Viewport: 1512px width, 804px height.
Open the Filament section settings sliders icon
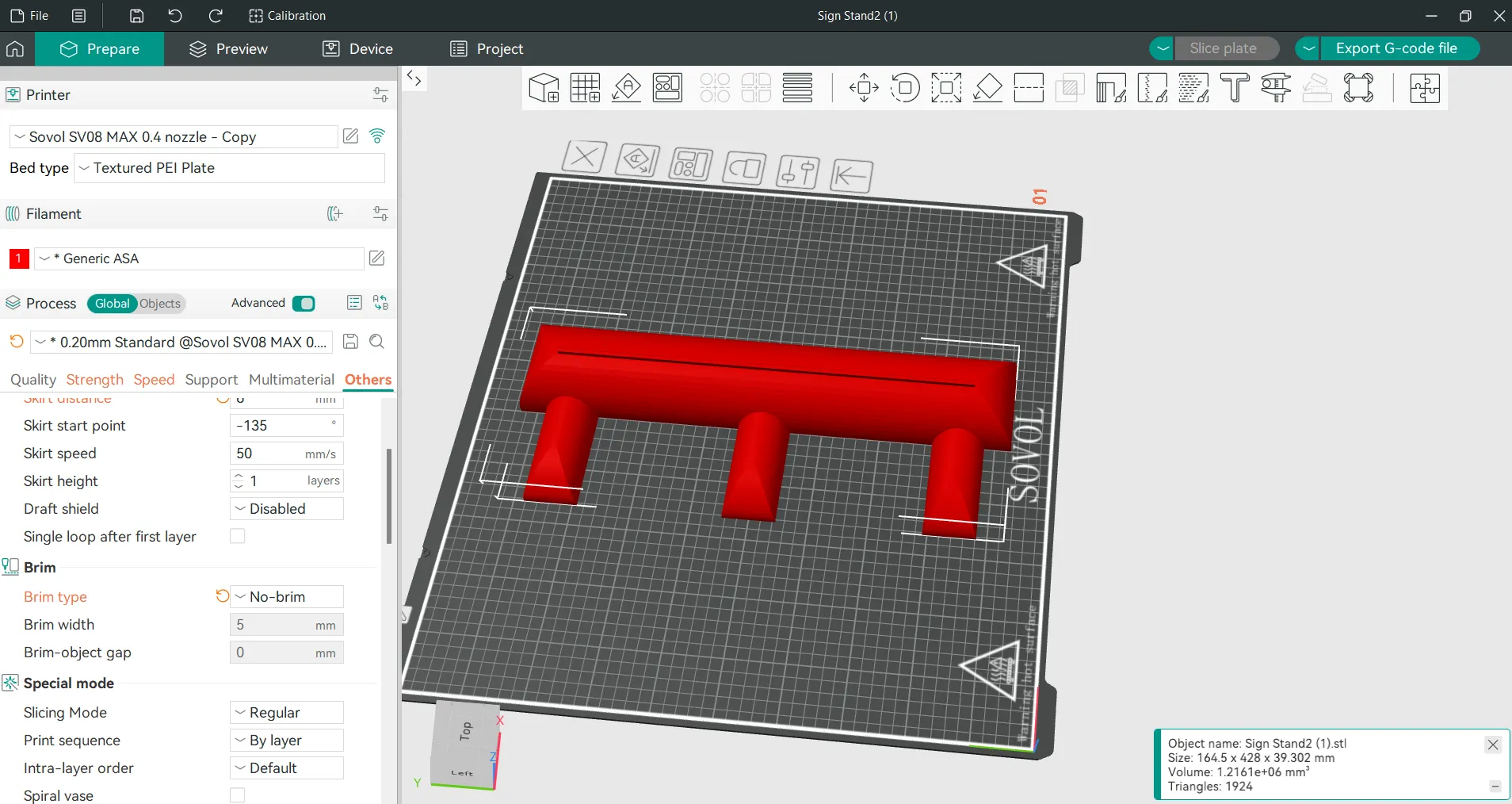pos(380,214)
